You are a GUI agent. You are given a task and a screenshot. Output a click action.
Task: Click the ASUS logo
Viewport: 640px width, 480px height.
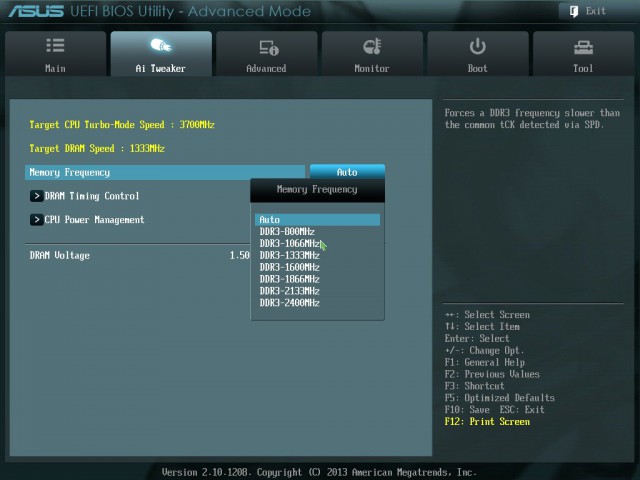coord(36,11)
